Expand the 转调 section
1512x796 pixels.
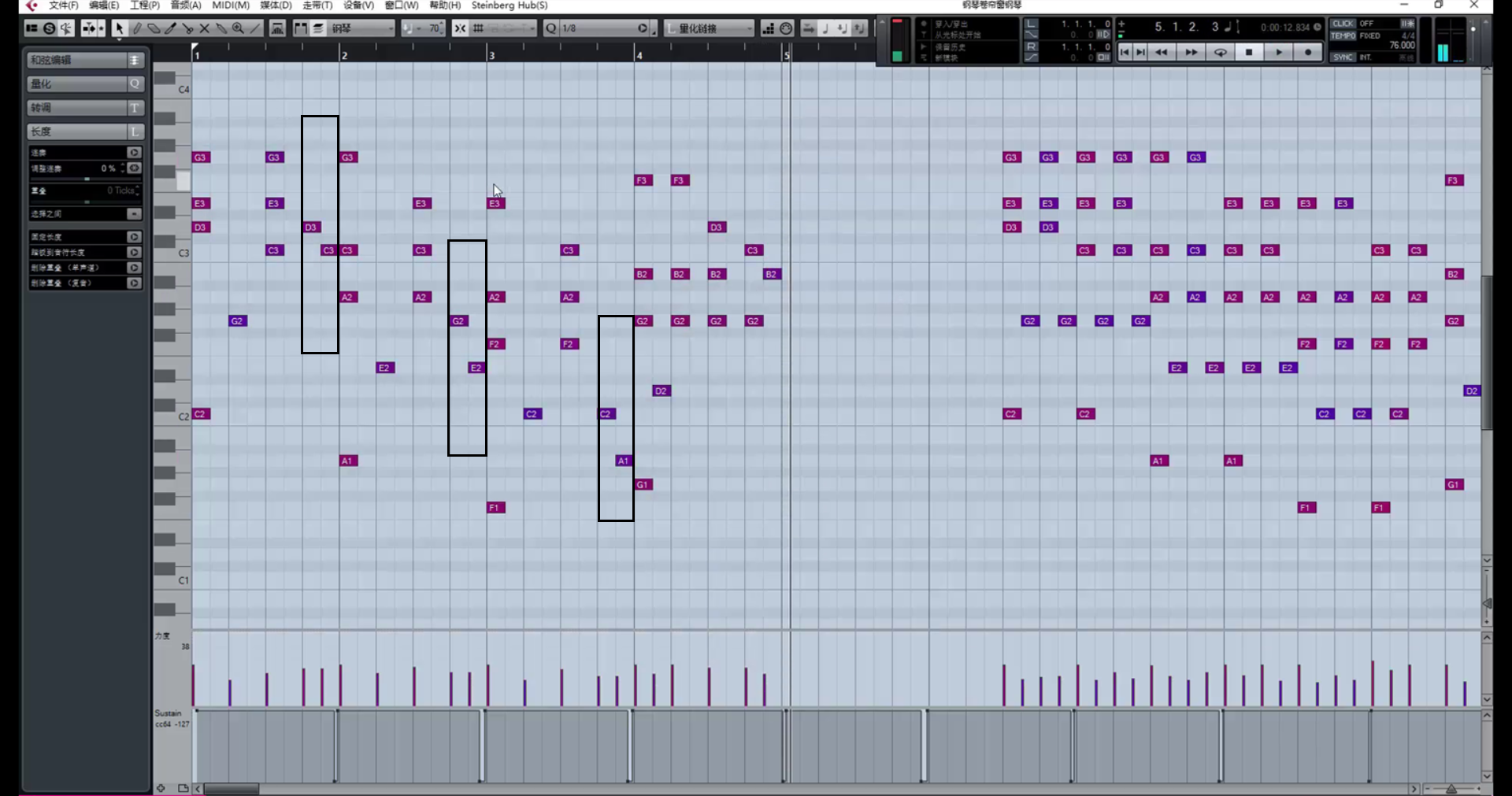click(x=85, y=107)
